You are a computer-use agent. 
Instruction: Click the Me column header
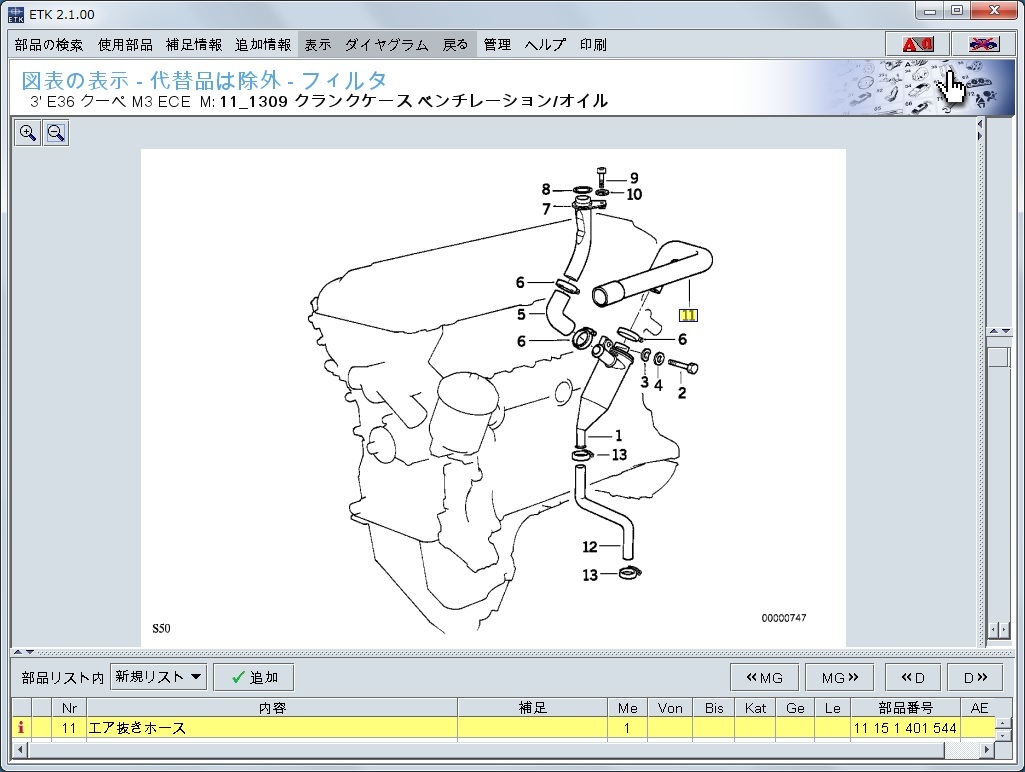(x=628, y=707)
